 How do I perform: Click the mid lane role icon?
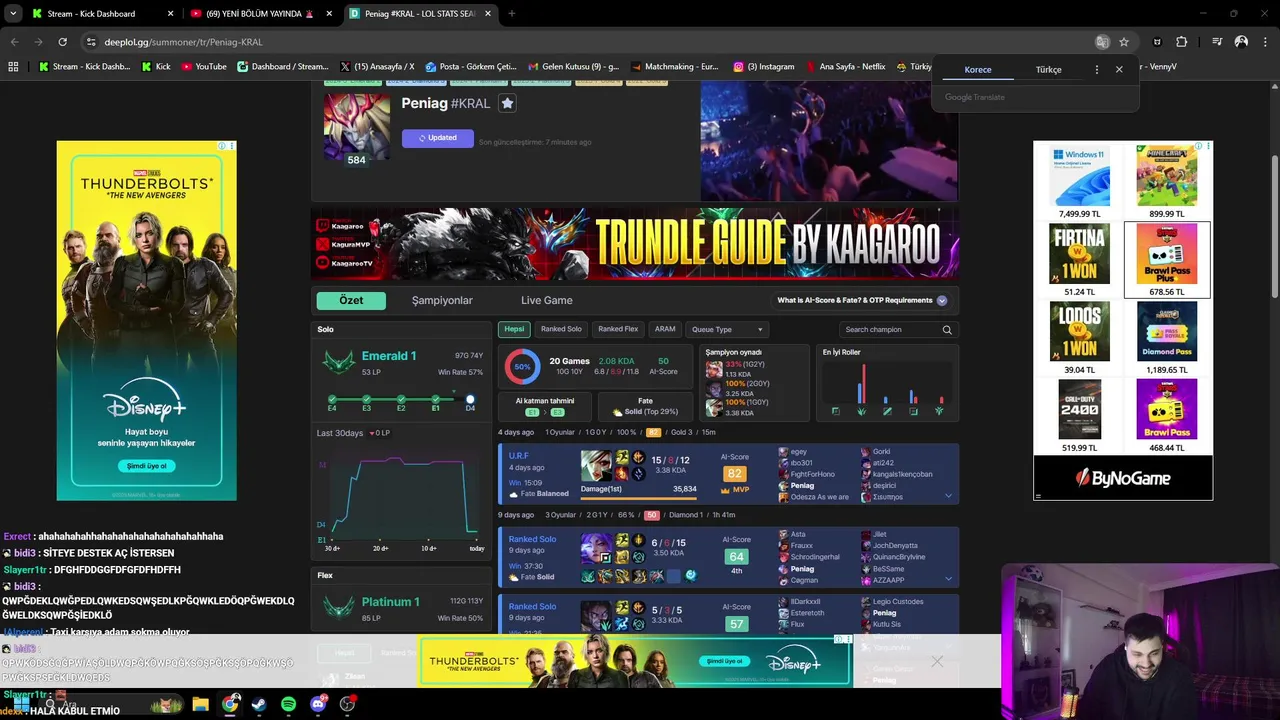[887, 411]
